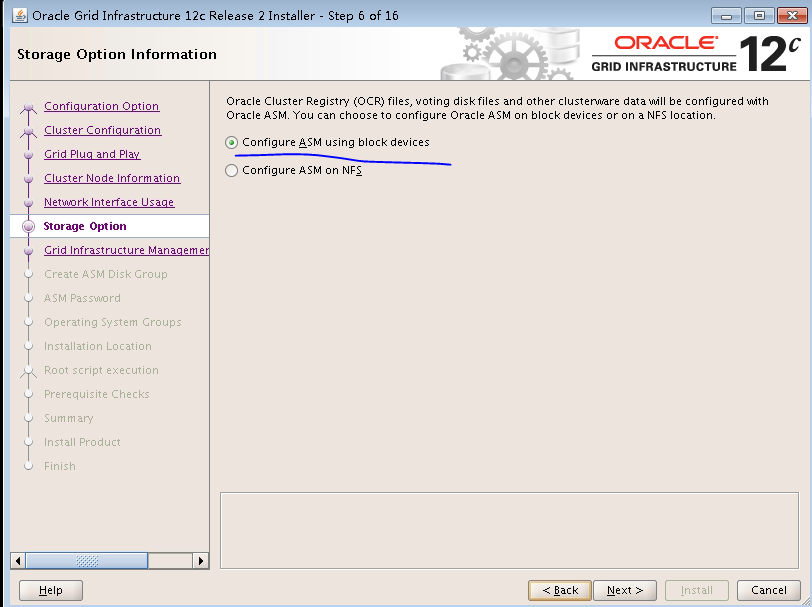Viewport: 812px width, 607px height.
Task: Click the Root script execution text
Action: pos(102,370)
